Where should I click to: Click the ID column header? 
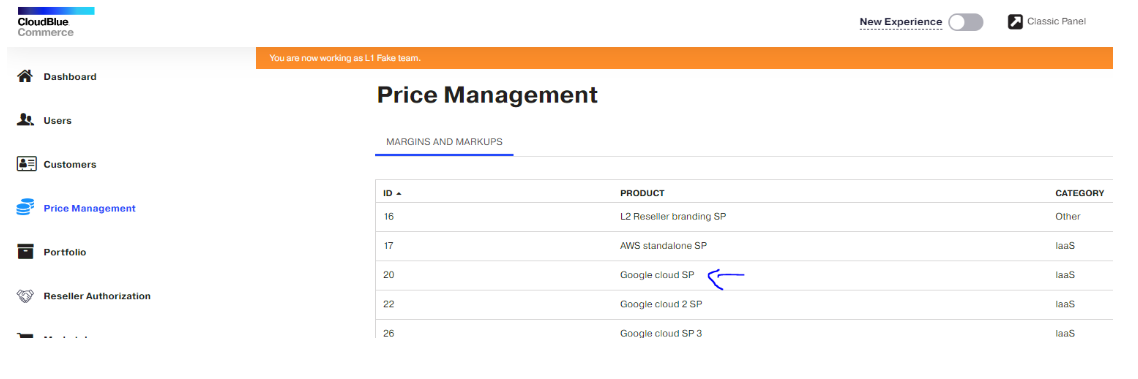pyautogui.click(x=388, y=193)
